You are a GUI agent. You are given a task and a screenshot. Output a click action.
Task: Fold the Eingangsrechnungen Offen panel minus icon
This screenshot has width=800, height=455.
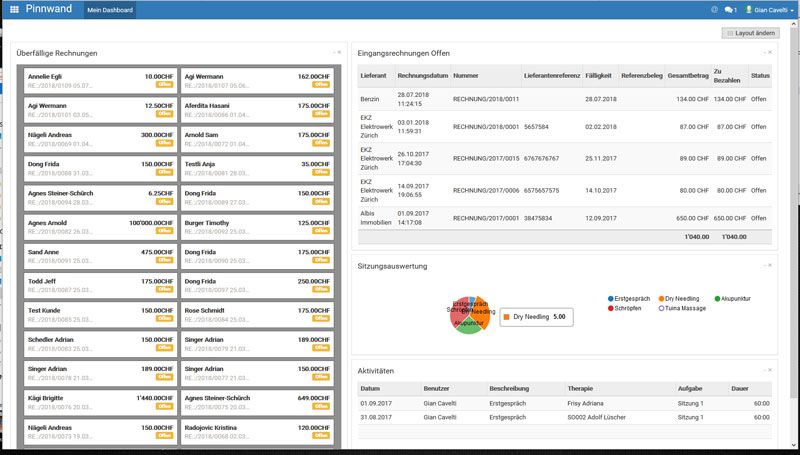click(765, 53)
